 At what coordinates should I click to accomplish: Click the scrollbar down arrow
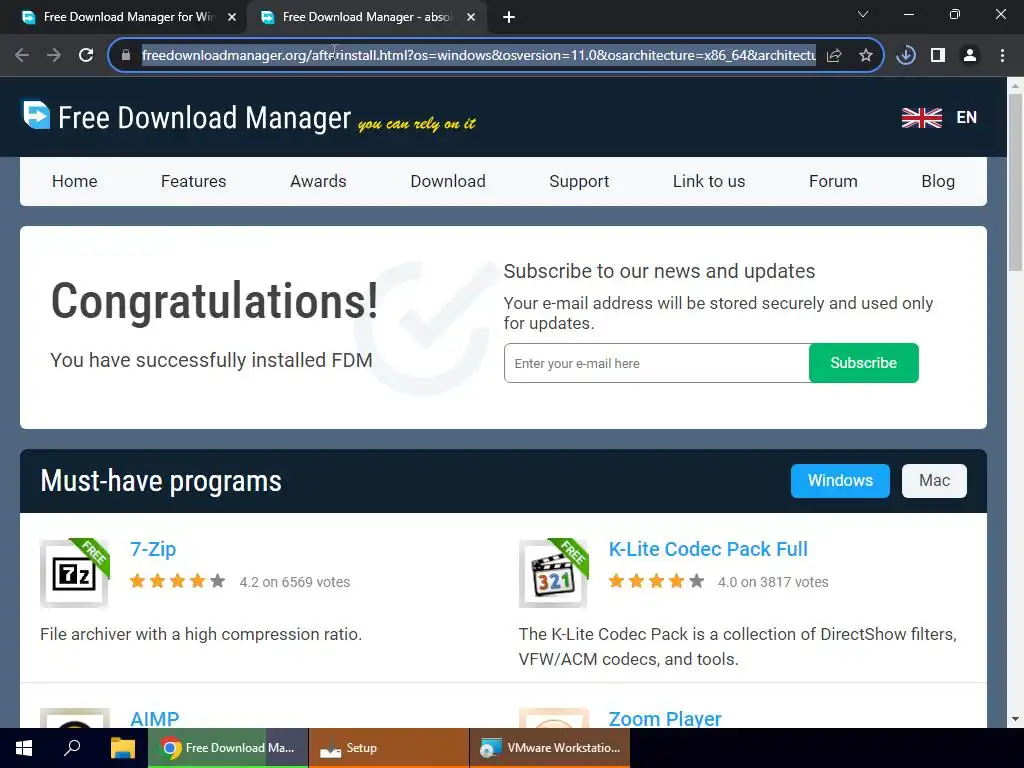pos(1015,720)
